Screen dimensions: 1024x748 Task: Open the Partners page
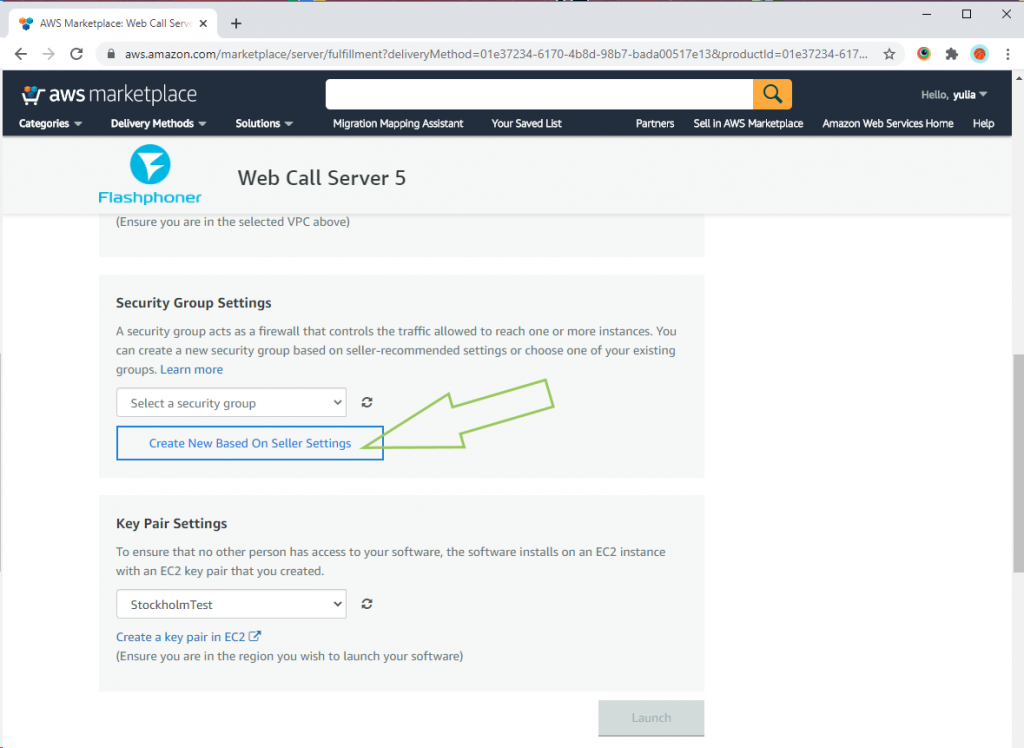(x=654, y=123)
